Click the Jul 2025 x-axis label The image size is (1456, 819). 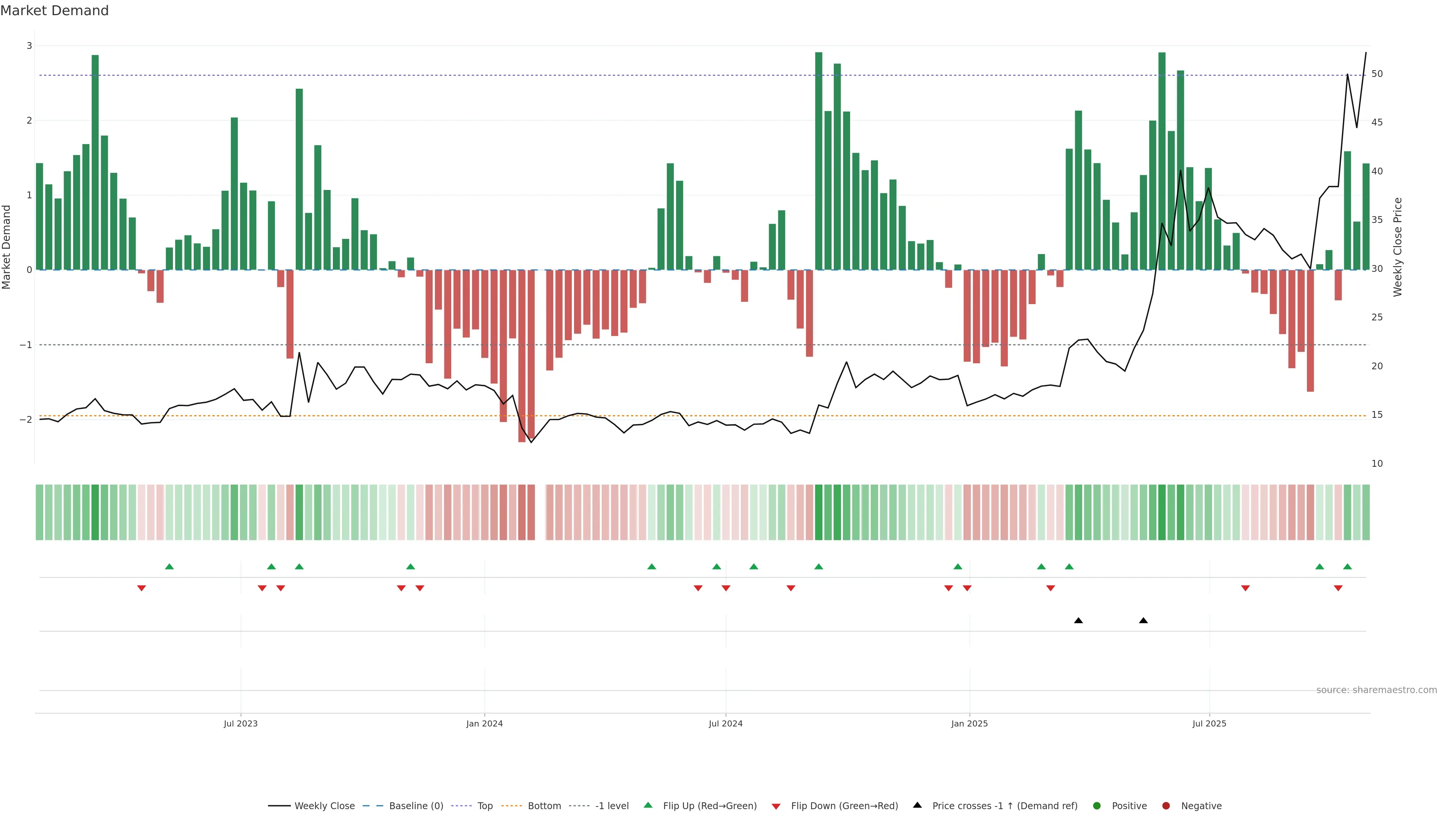[x=1209, y=723]
